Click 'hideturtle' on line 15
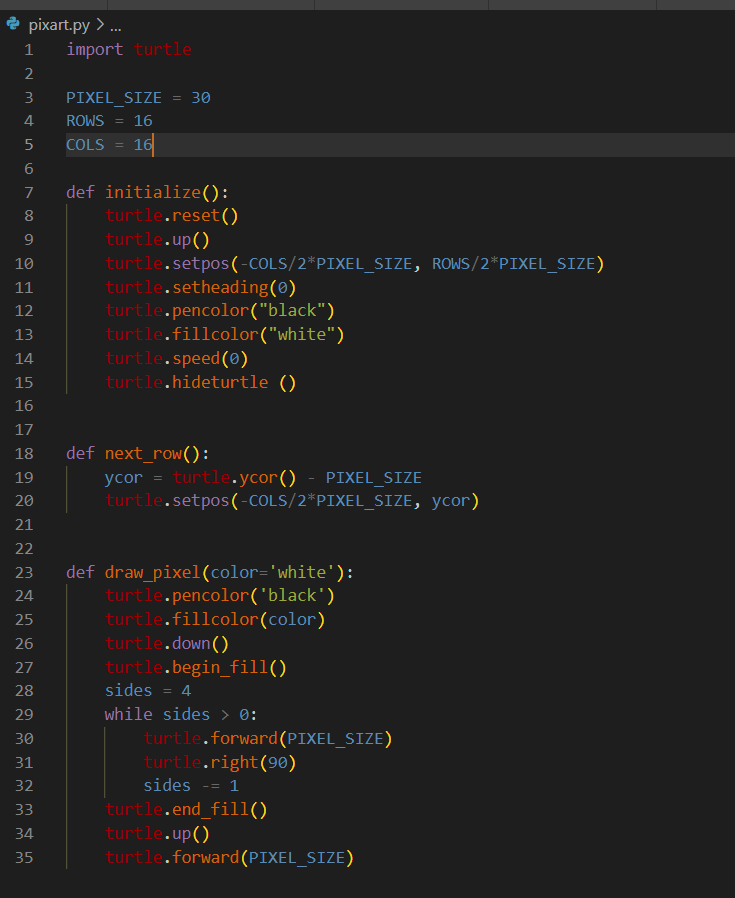This screenshot has width=735, height=898. (x=220, y=382)
